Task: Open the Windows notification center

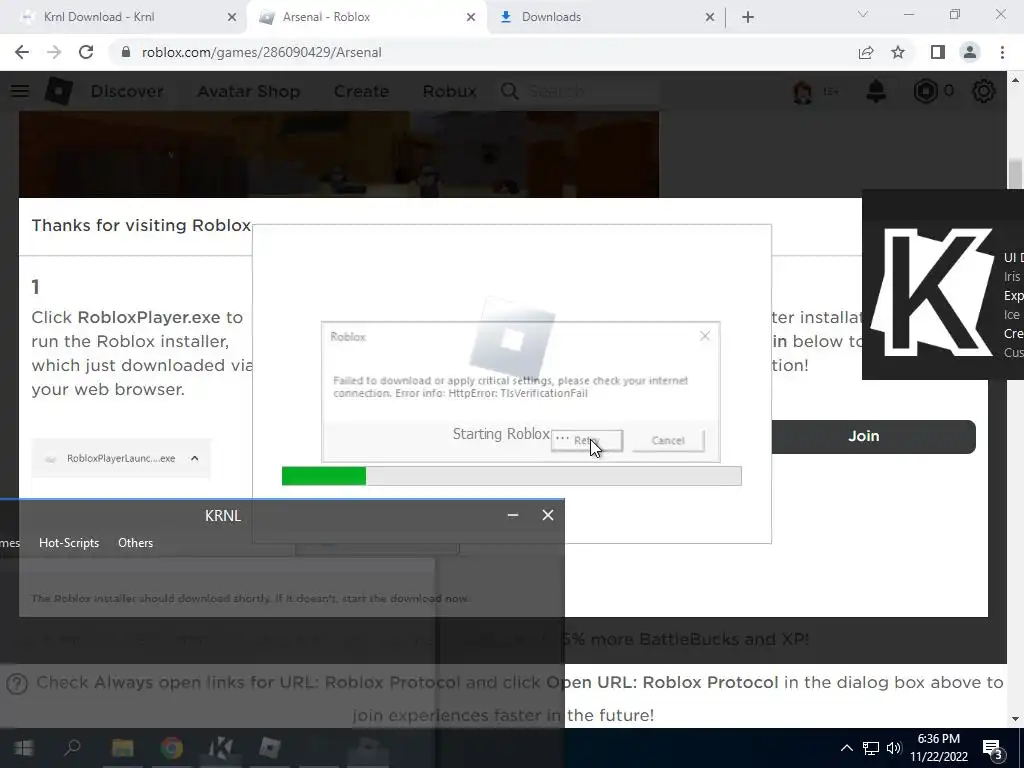Action: click(993, 748)
